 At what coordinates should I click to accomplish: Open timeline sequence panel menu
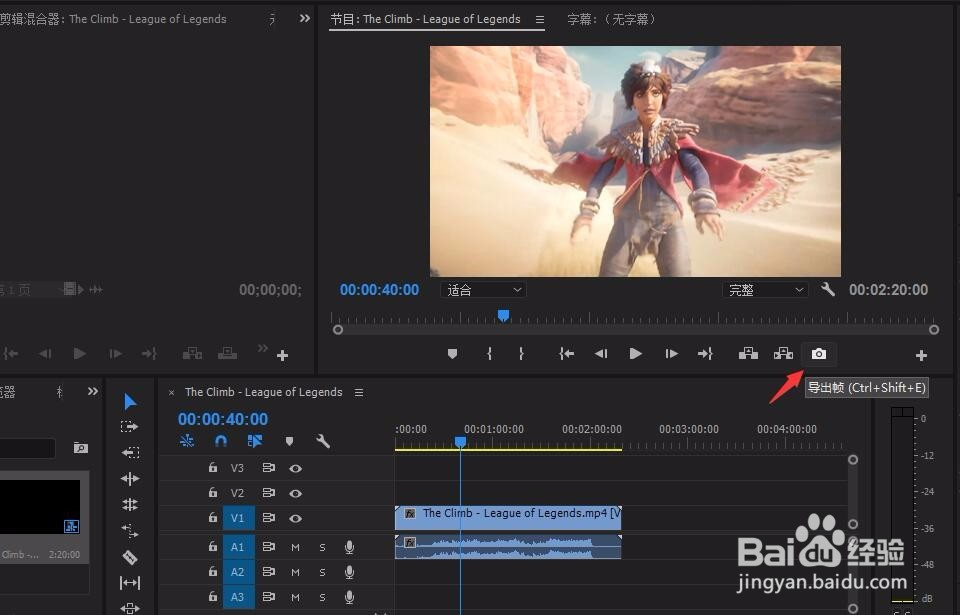coord(359,392)
